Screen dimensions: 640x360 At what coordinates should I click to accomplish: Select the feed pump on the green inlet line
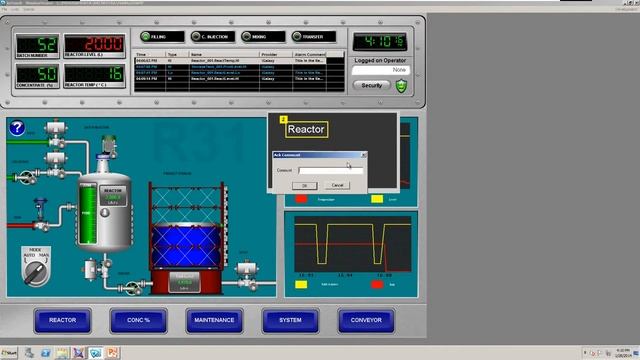click(26, 178)
